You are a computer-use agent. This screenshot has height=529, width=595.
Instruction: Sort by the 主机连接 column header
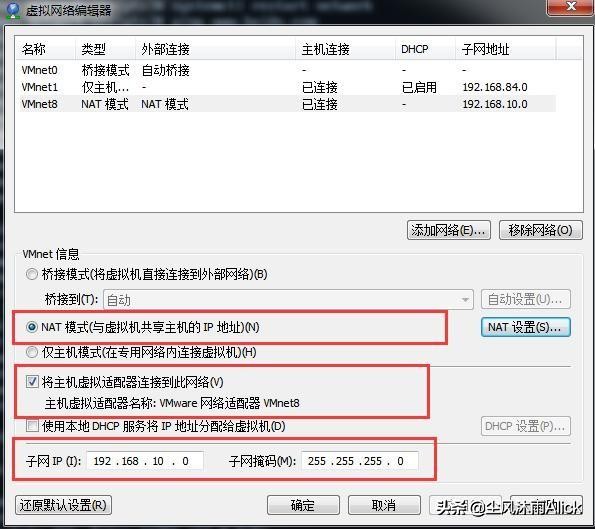tap(345, 49)
